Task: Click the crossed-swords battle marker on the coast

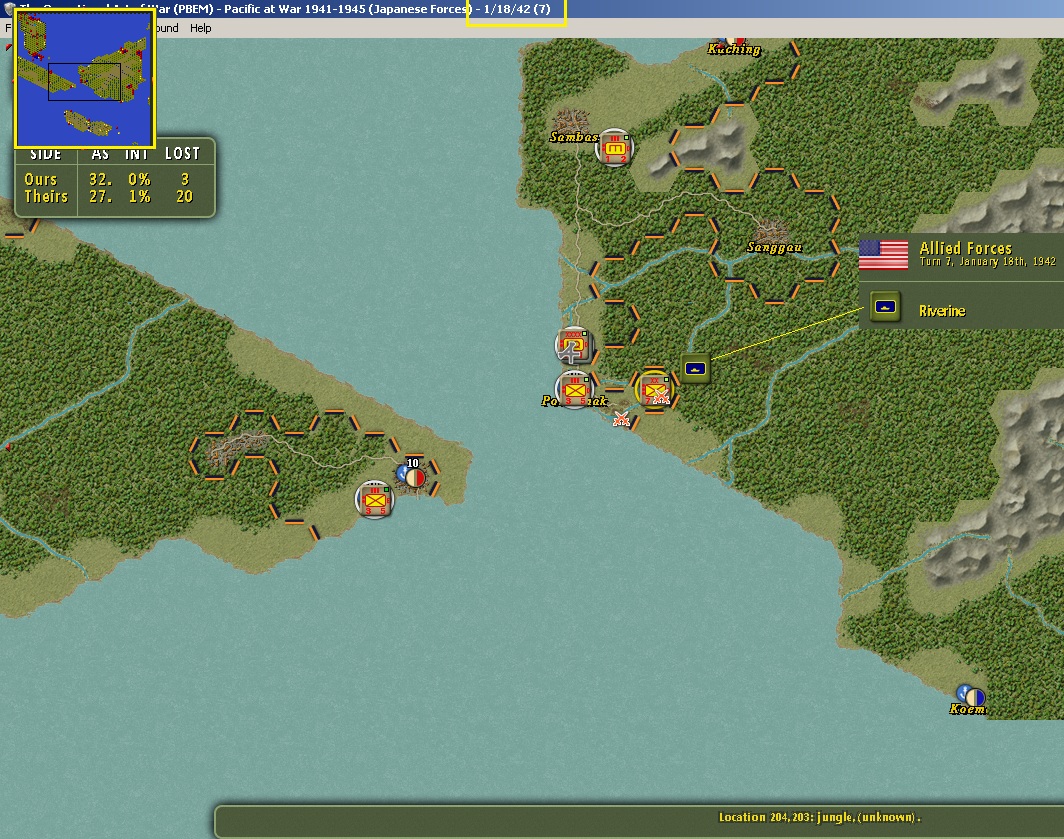Action: 621,419
